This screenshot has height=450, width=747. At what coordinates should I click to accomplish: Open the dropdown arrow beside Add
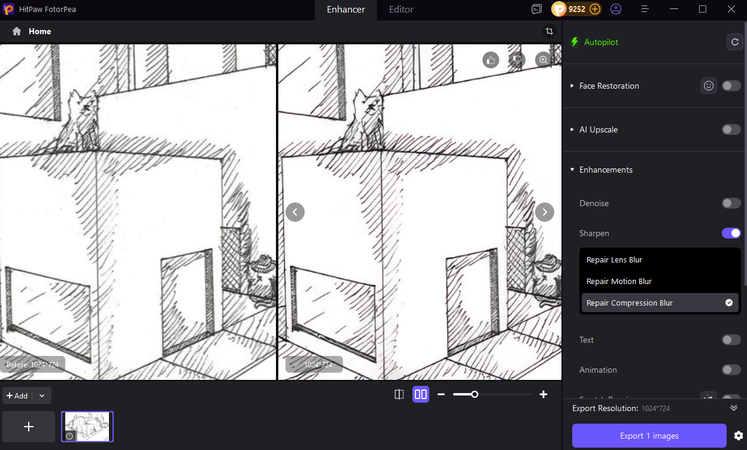(41, 396)
